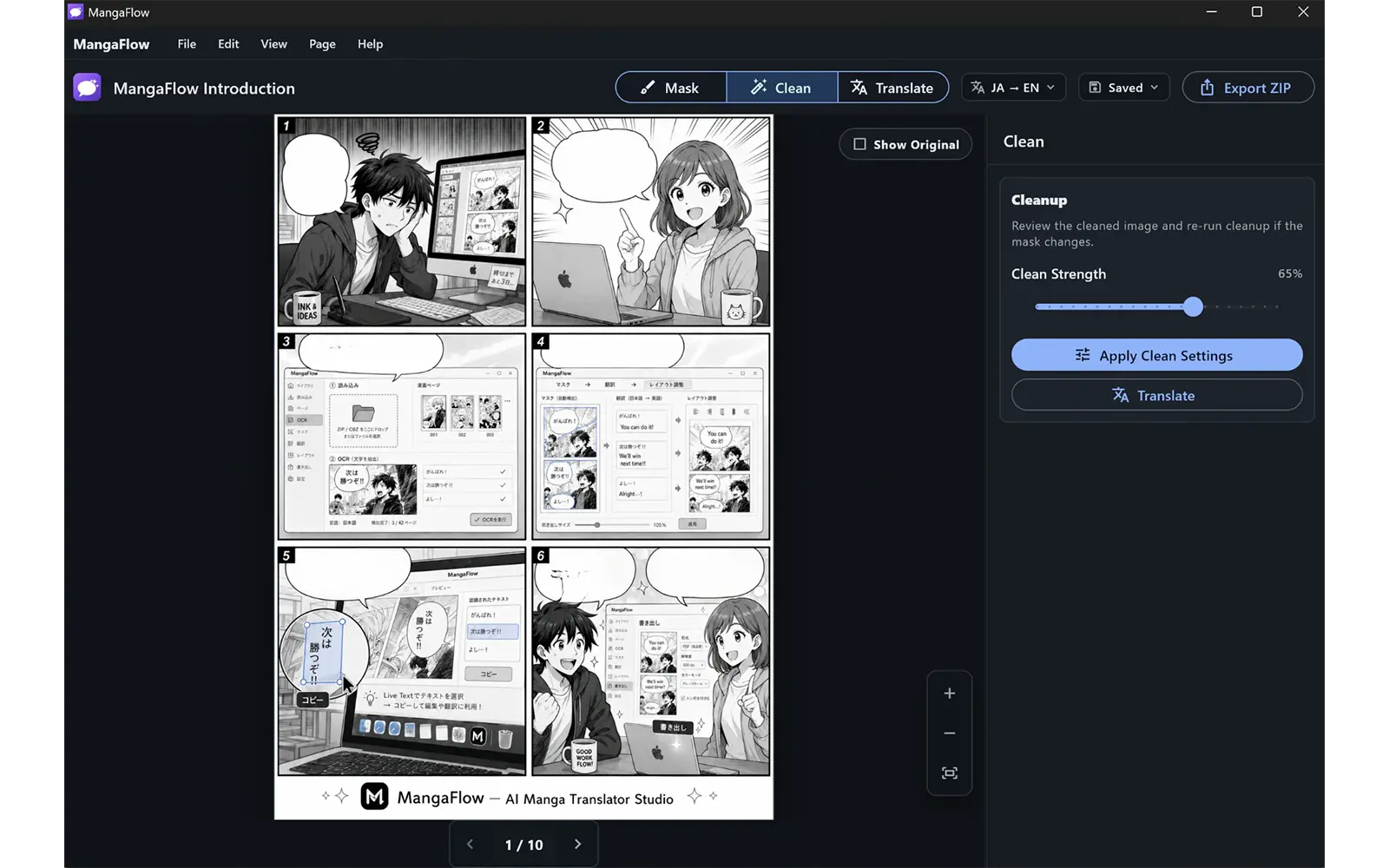The image size is (1389, 868).
Task: Click the Clean Strength label
Action: tap(1058, 273)
